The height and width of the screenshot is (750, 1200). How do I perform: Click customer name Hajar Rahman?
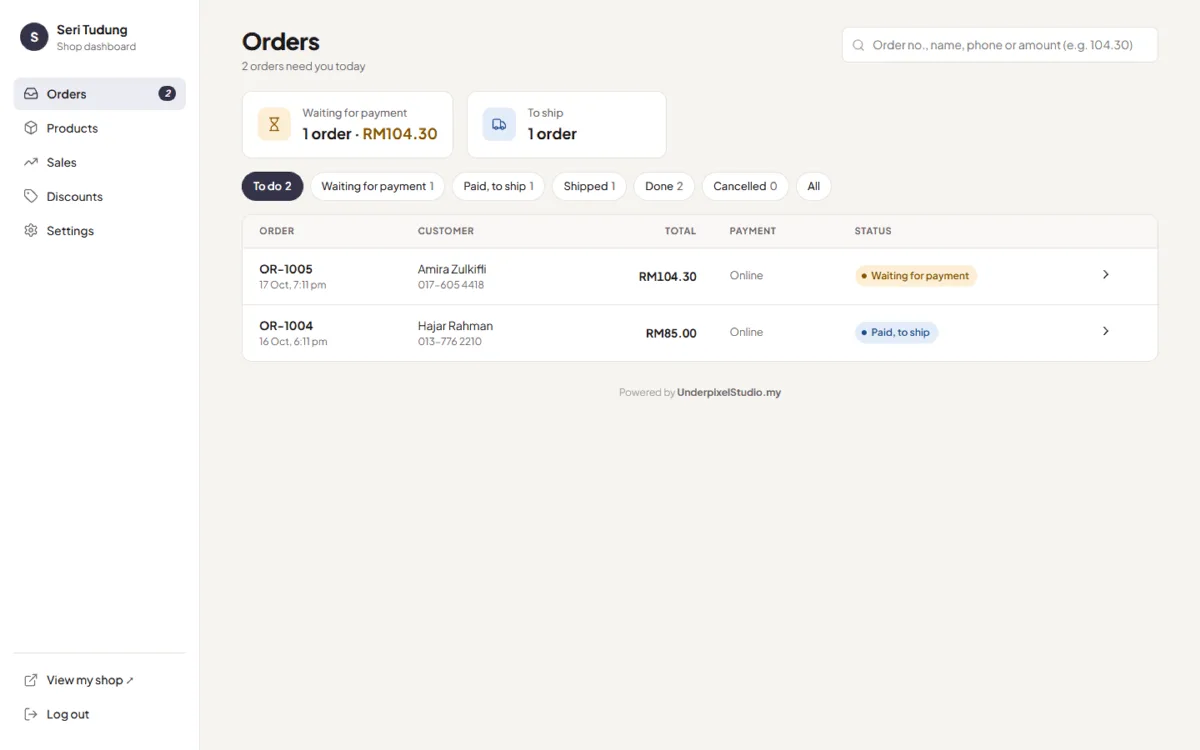(x=455, y=326)
